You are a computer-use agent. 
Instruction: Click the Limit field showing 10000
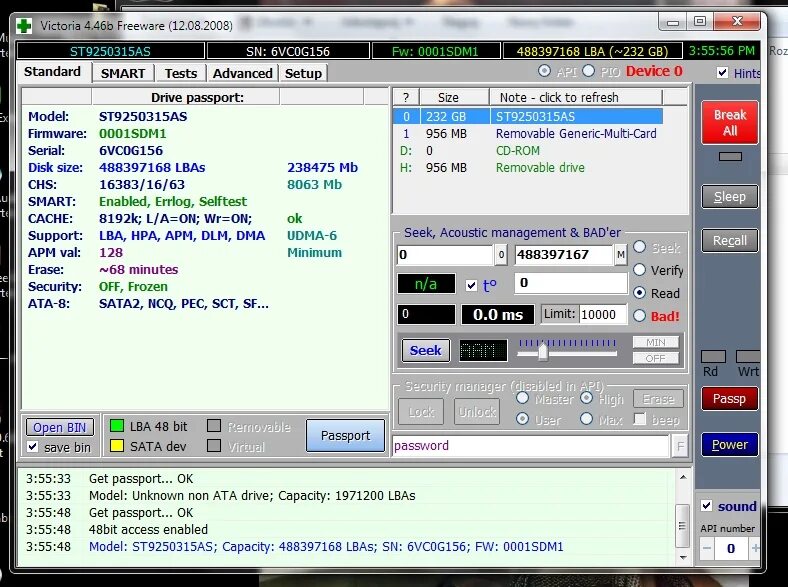pos(603,315)
